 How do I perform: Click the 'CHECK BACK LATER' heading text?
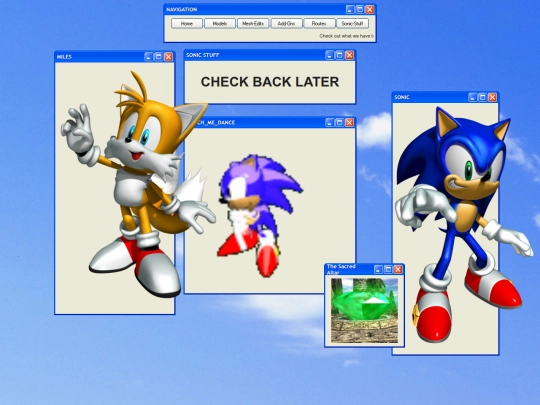[x=270, y=82]
